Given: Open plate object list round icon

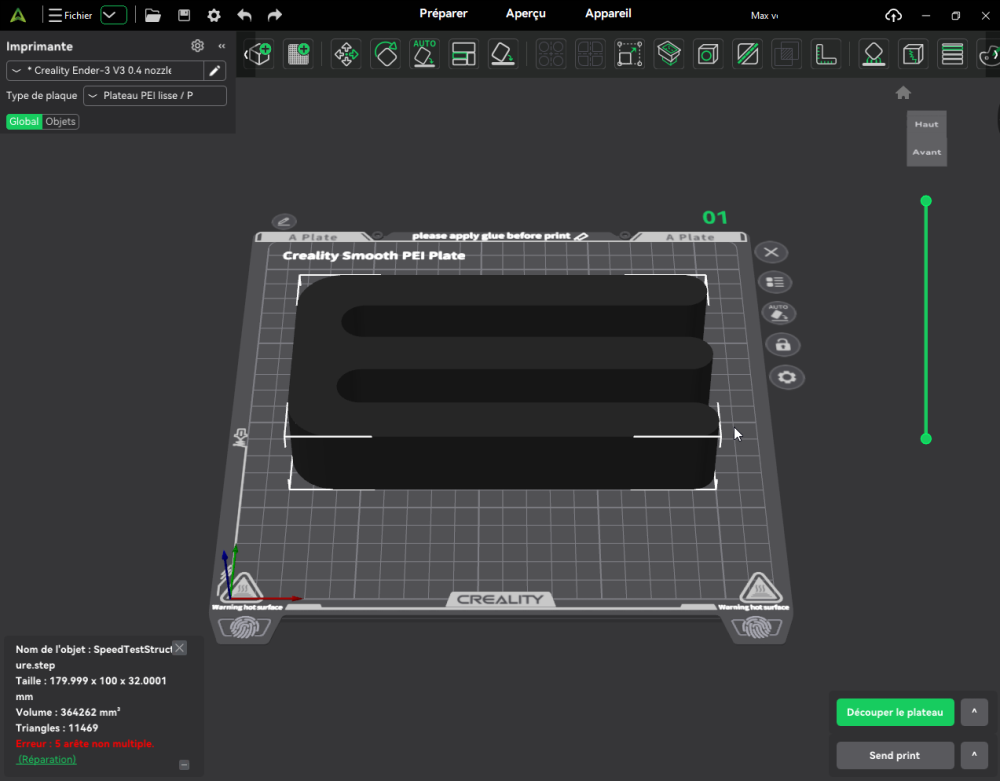Looking at the screenshot, I should [775, 282].
